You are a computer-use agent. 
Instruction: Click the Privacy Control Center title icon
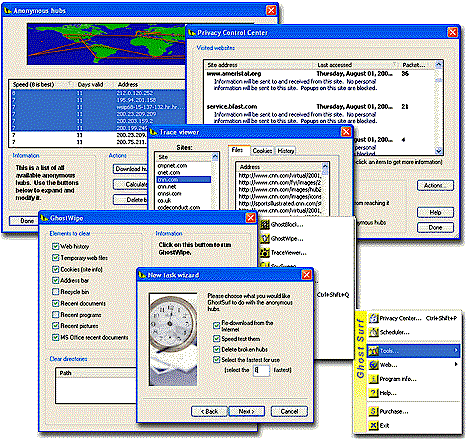pyautogui.click(x=192, y=33)
